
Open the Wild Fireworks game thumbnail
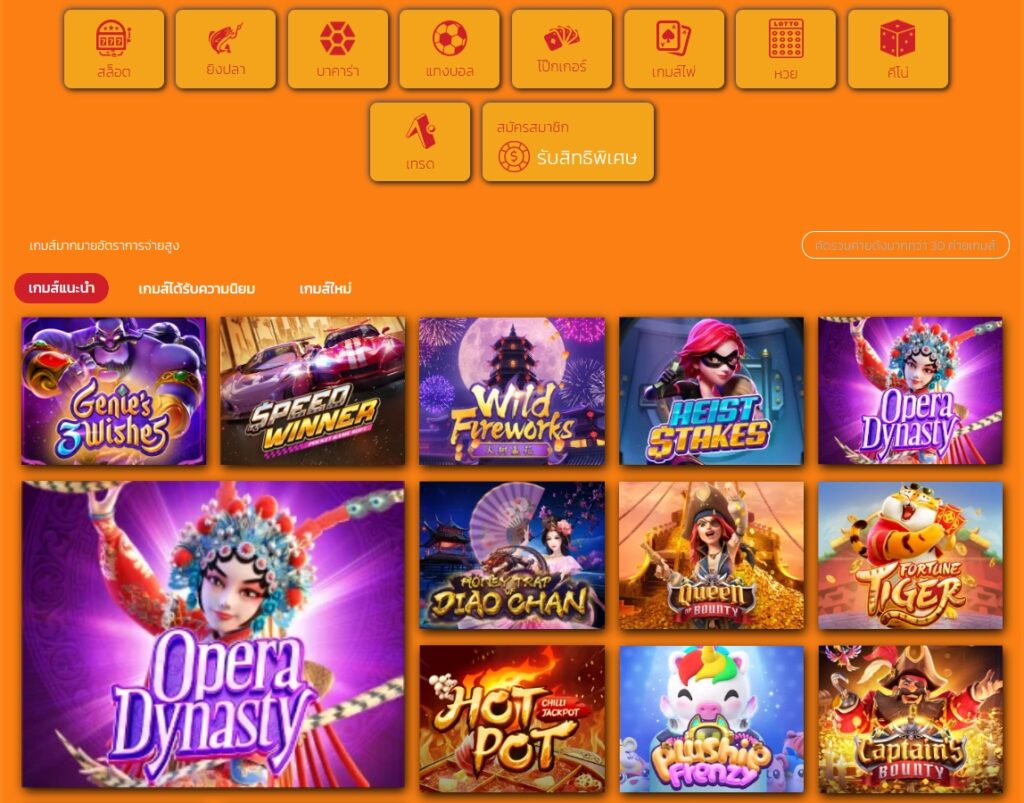(x=512, y=391)
